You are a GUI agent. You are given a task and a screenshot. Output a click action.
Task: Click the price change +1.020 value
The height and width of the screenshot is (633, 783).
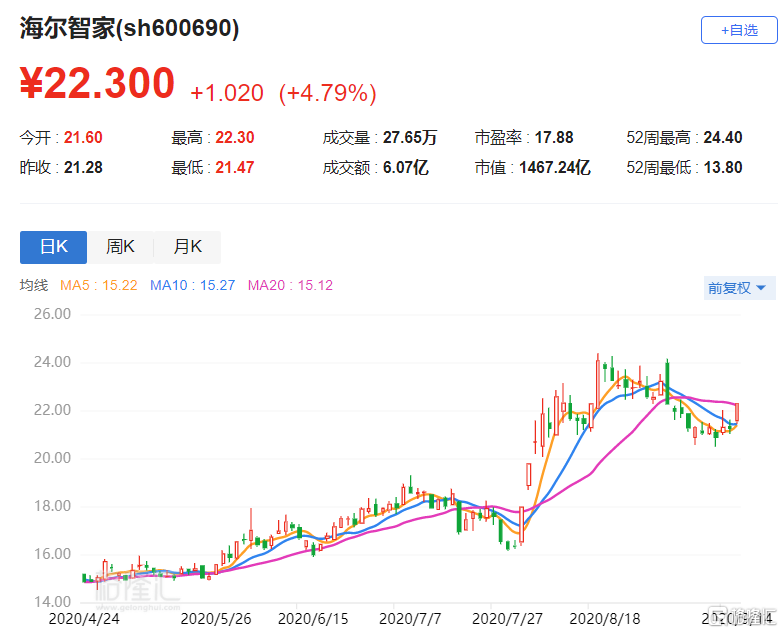(227, 93)
